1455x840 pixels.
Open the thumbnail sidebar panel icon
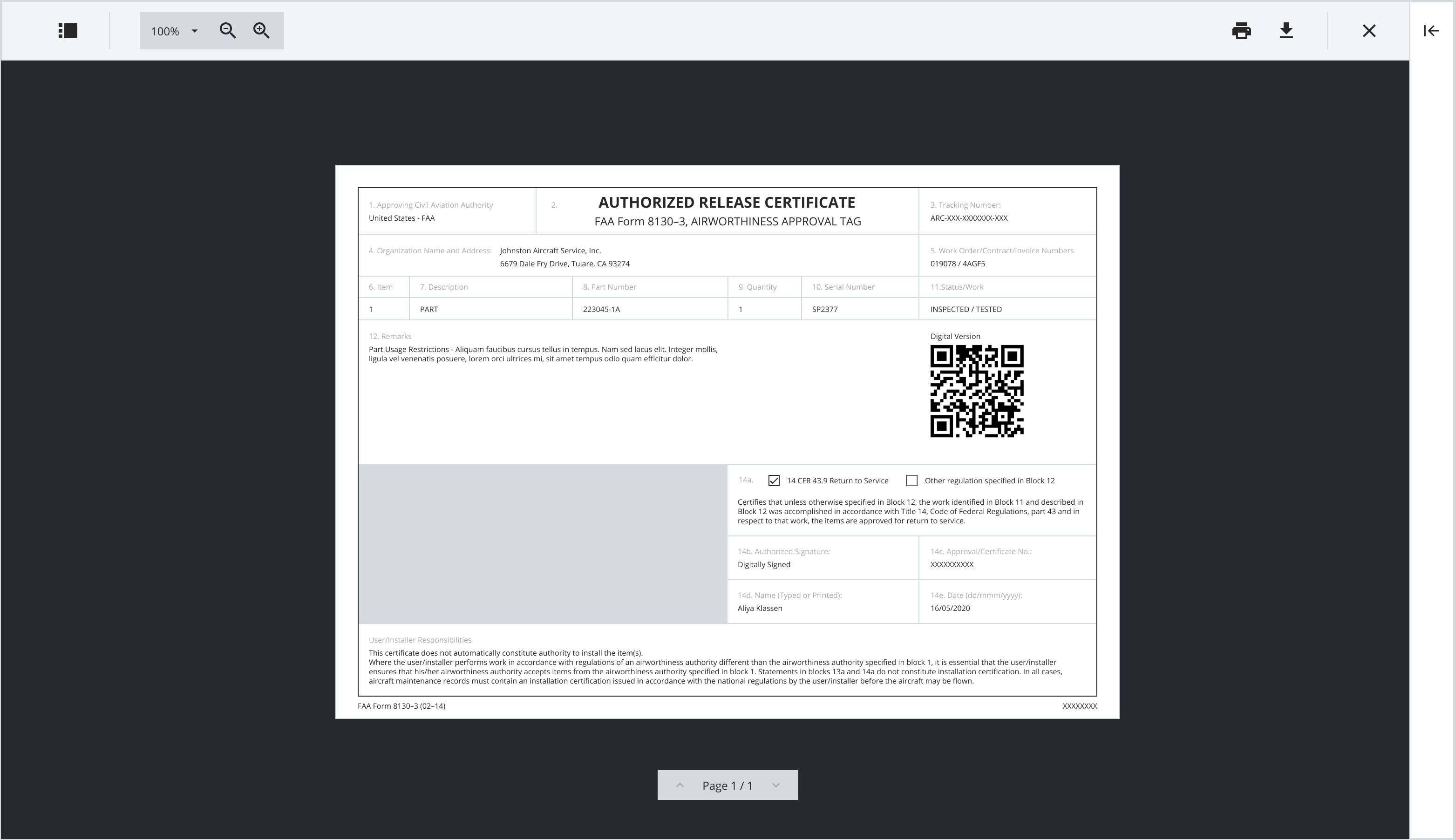click(x=68, y=31)
